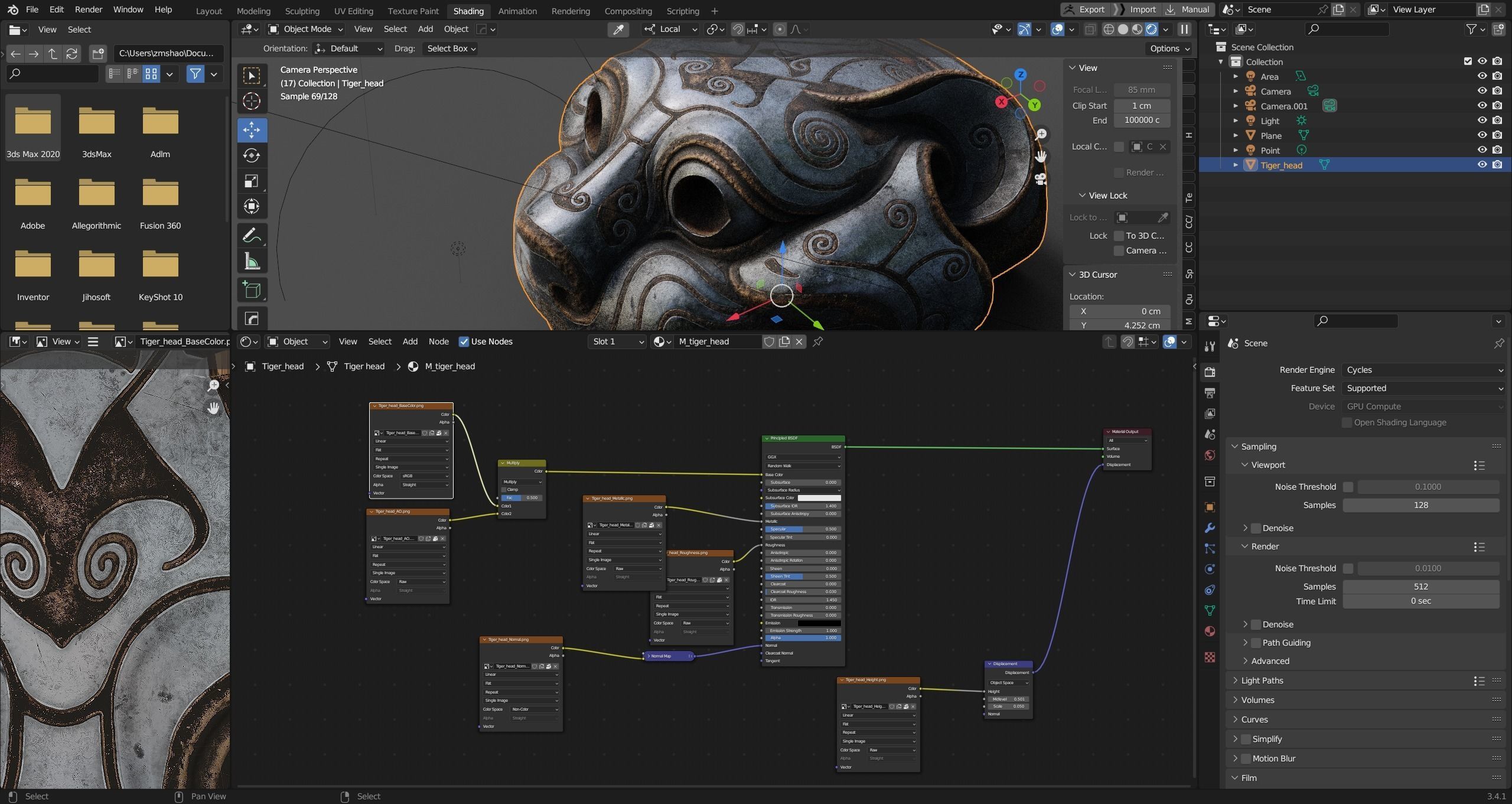Click the file browser path field
The width and height of the screenshot is (1512, 804).
click(x=168, y=53)
